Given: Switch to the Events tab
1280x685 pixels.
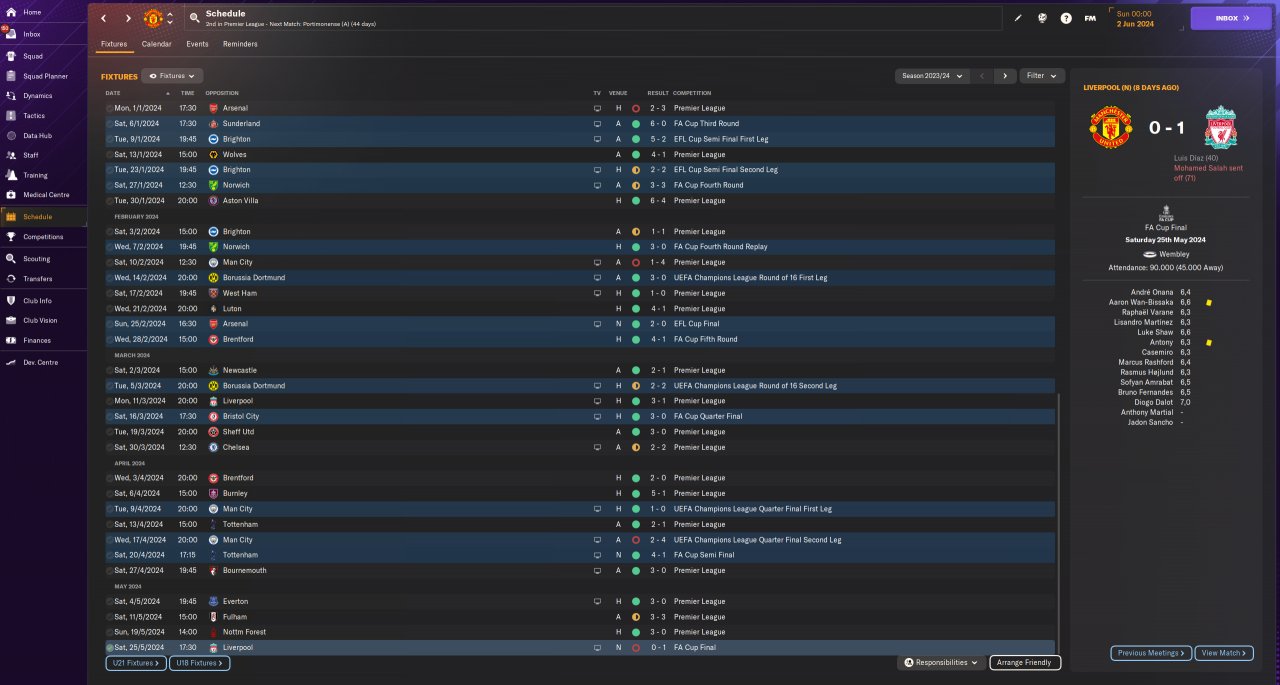Looking at the screenshot, I should point(197,44).
